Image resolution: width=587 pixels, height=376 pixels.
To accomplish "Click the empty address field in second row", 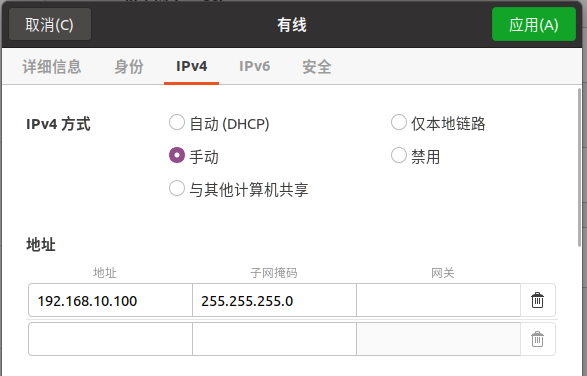I will pos(110,339).
